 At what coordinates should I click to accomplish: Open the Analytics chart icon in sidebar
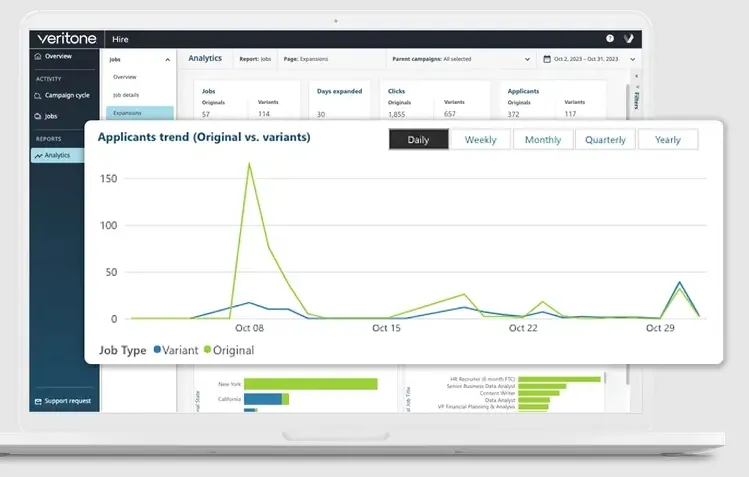click(38, 156)
